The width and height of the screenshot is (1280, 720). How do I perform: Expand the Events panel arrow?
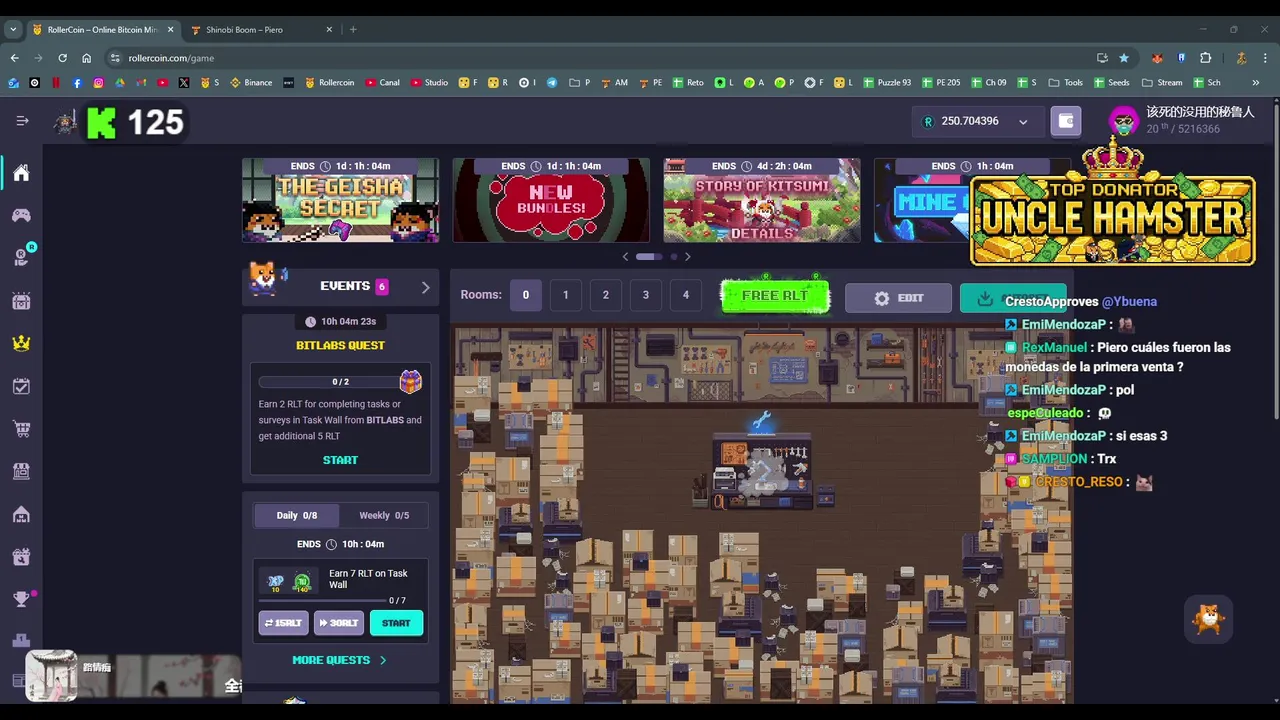[x=425, y=287]
